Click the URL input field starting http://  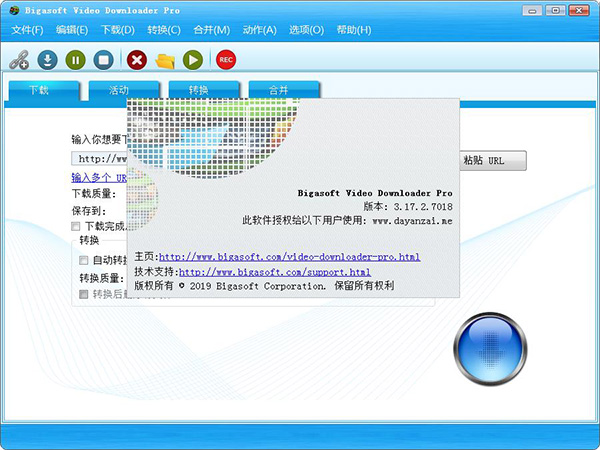coord(99,158)
